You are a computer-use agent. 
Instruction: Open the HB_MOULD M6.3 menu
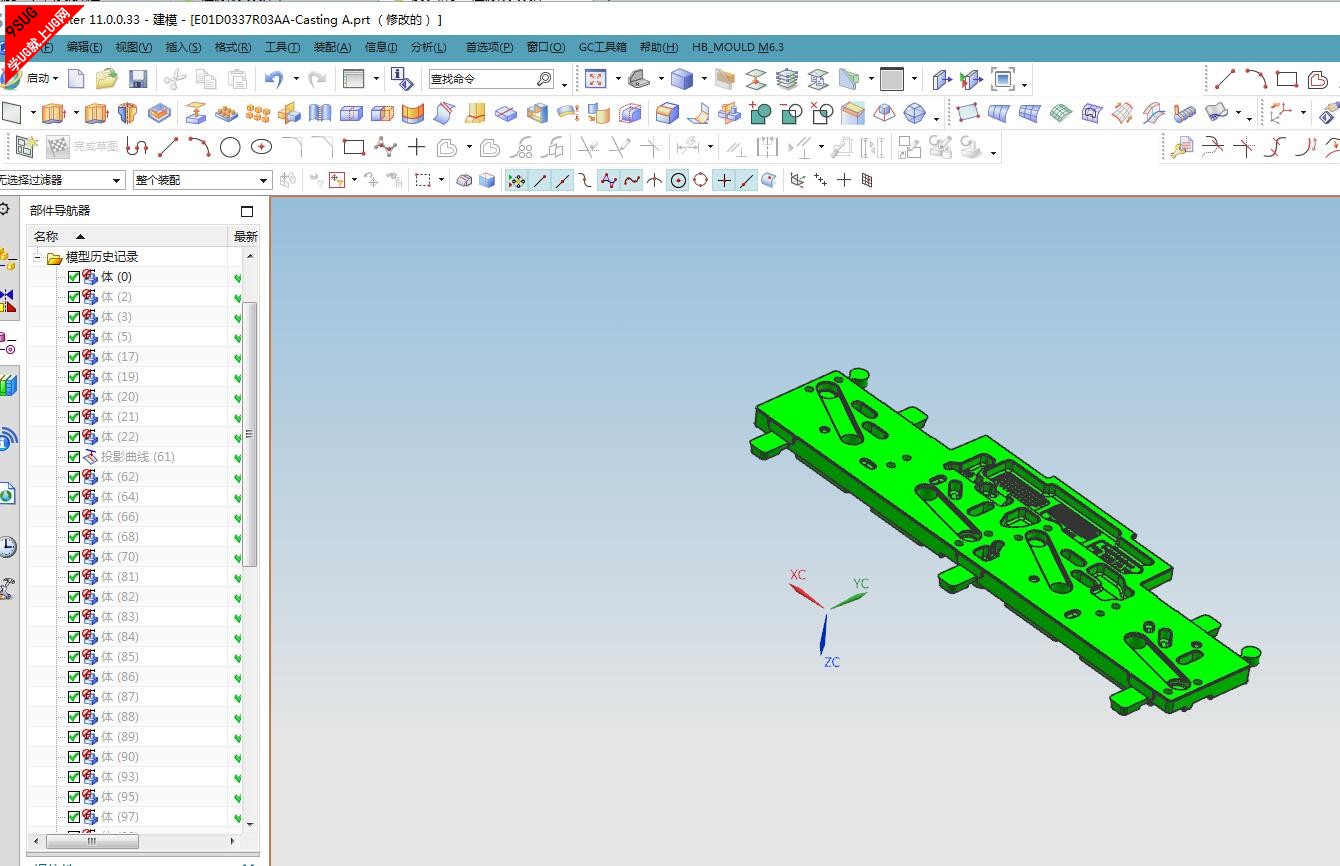[738, 47]
